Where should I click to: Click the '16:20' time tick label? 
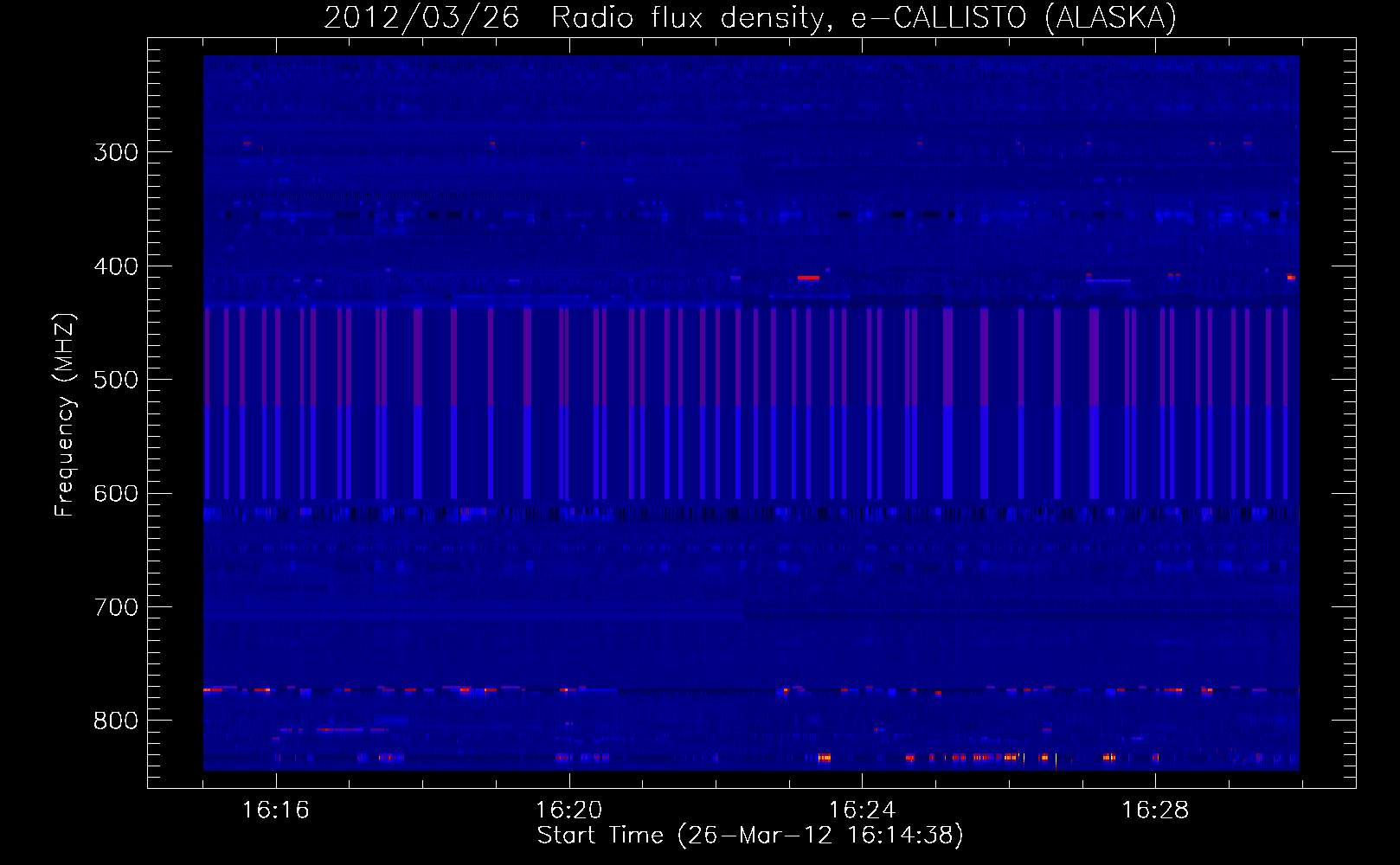coord(569,811)
